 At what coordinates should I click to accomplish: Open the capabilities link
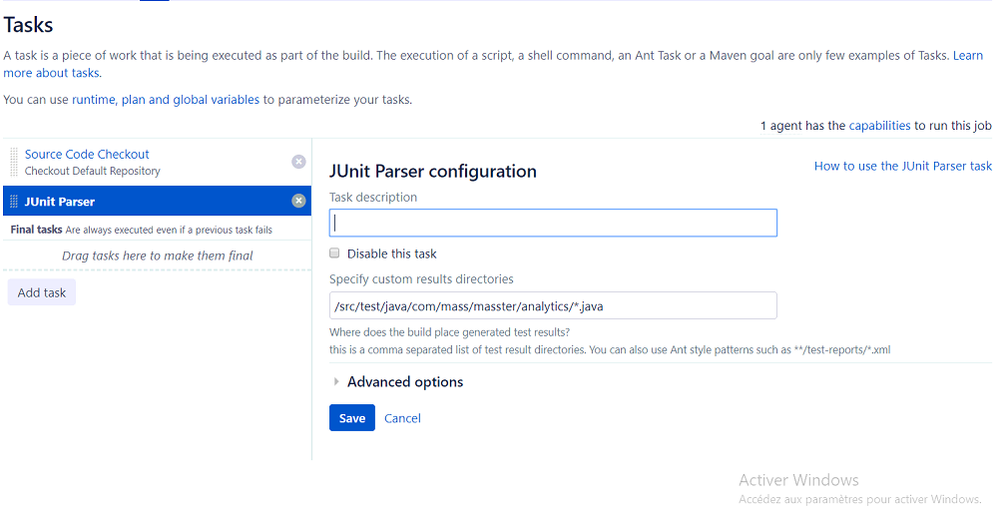click(880, 125)
